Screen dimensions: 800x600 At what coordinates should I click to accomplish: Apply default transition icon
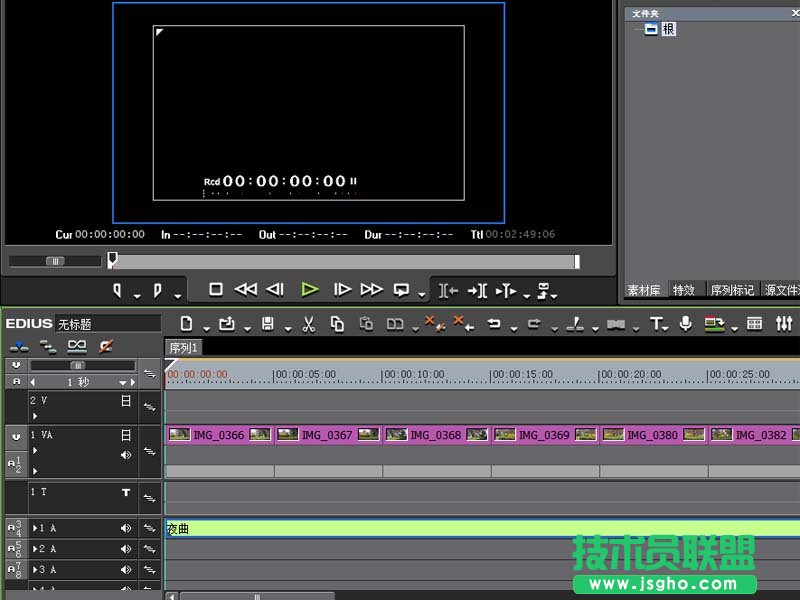[616, 324]
